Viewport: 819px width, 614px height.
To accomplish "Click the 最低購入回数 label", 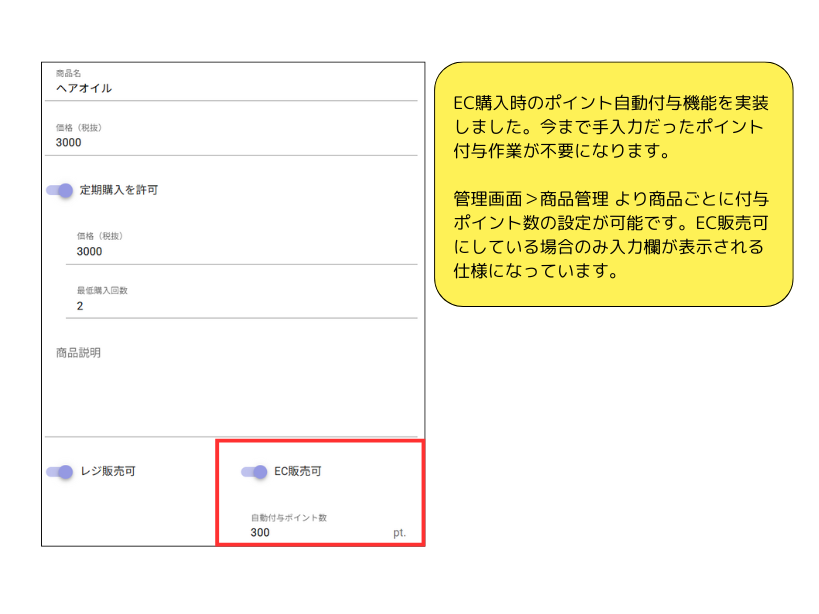I will pyautogui.click(x=102, y=290).
